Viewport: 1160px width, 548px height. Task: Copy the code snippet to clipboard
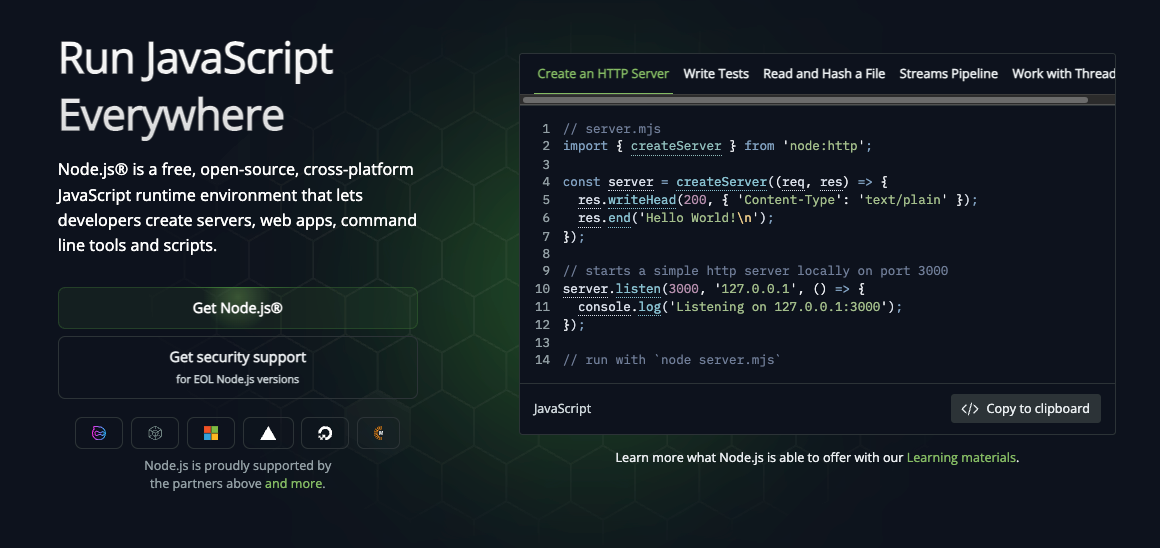tap(1025, 409)
